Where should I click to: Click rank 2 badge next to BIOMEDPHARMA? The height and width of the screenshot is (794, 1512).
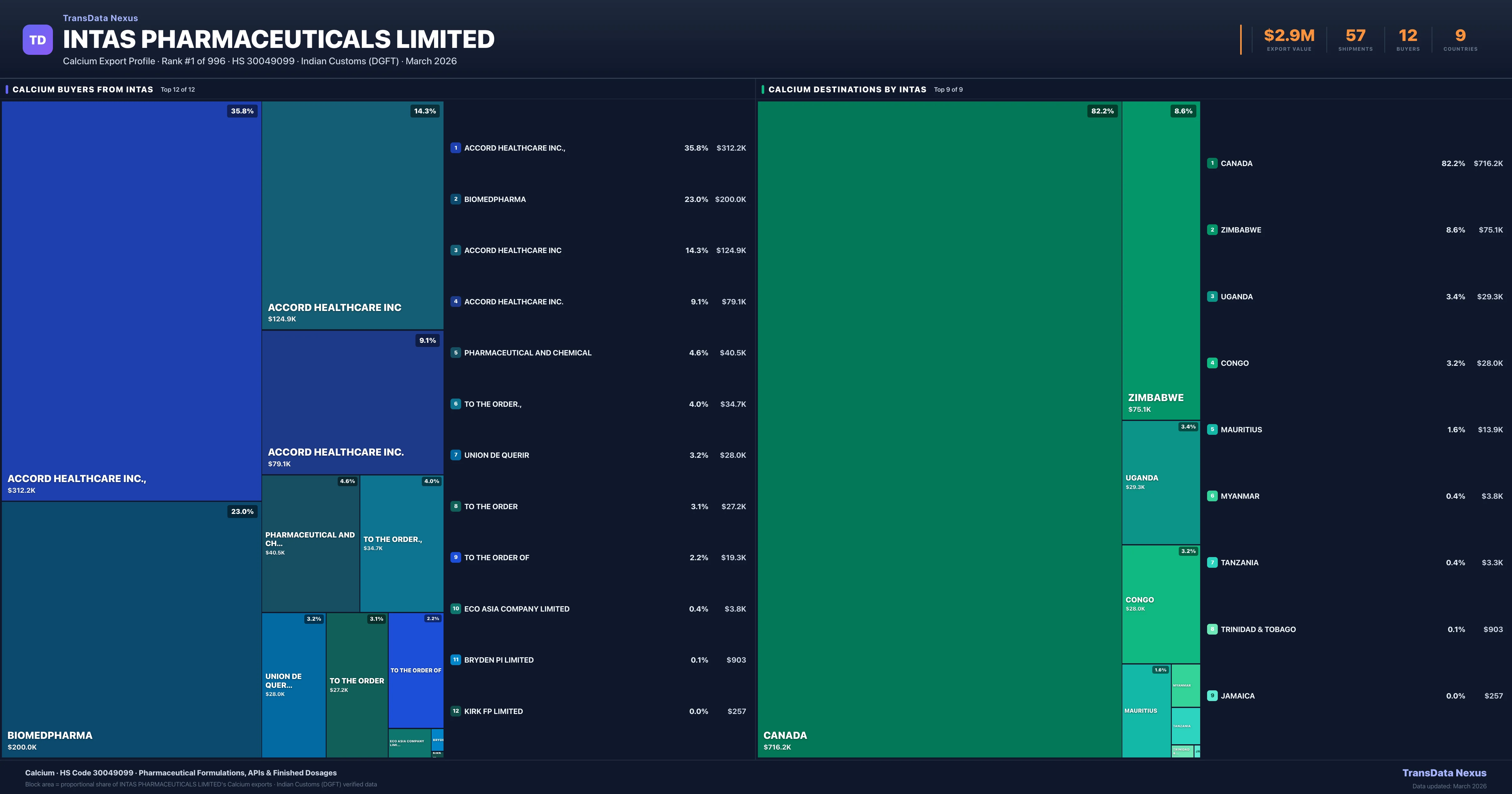pyautogui.click(x=455, y=199)
